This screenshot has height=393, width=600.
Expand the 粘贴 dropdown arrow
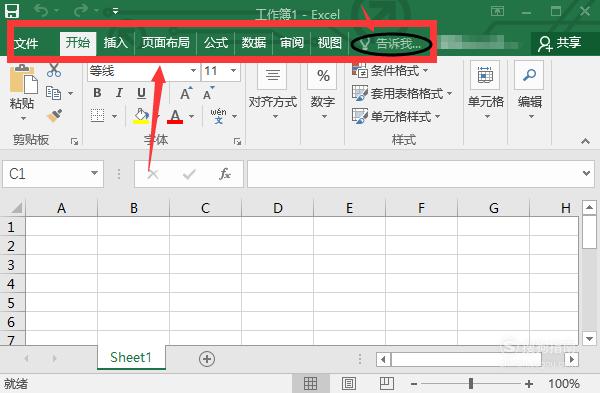tap(23, 119)
